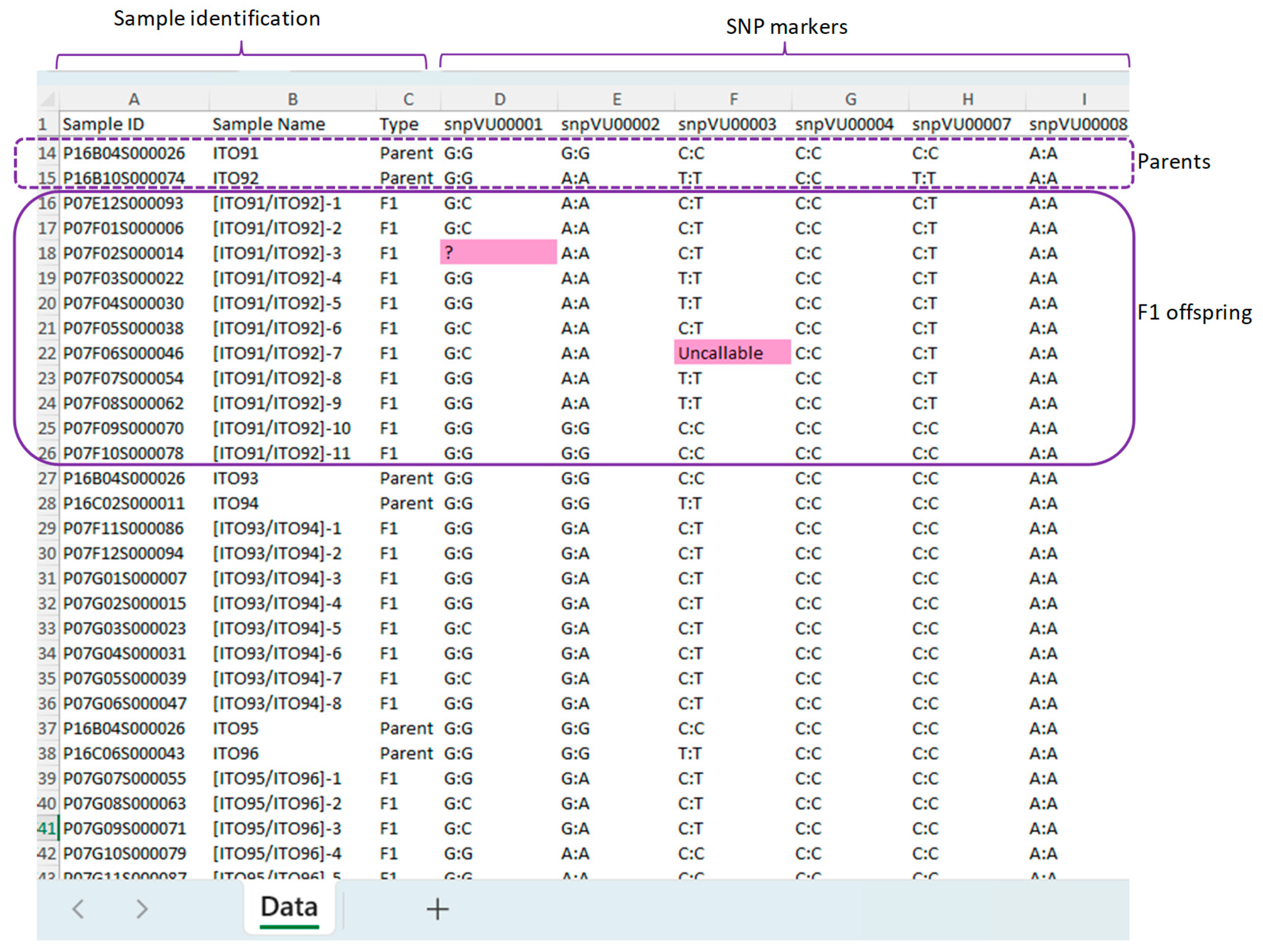Select column G header
The image size is (1263, 952).
tap(851, 99)
